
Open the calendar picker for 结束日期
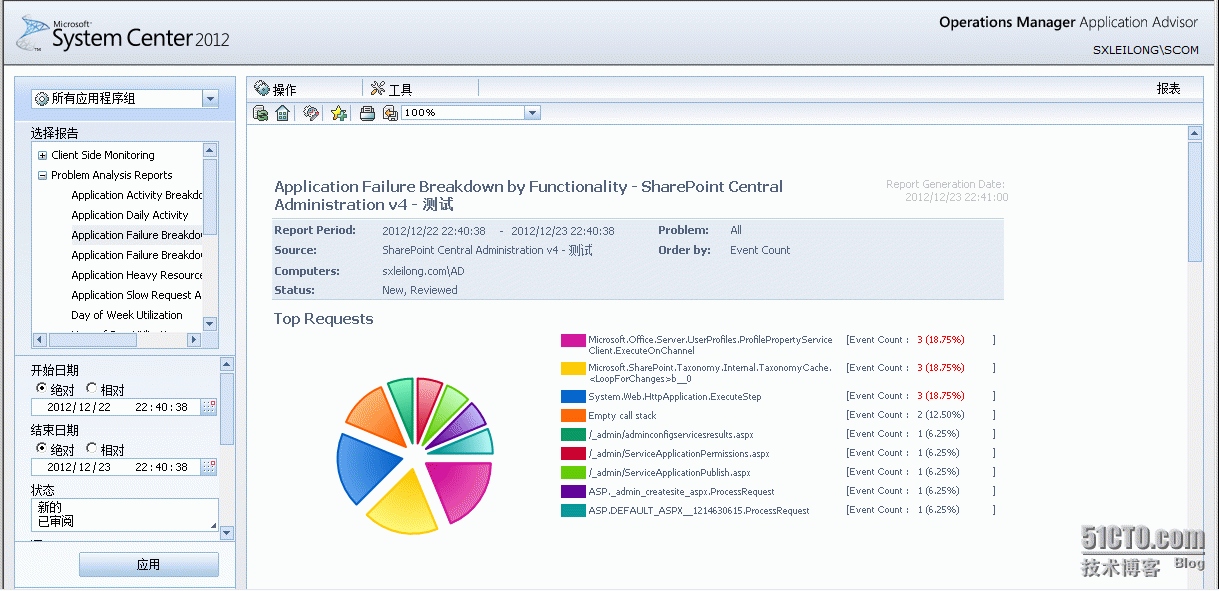[x=208, y=467]
